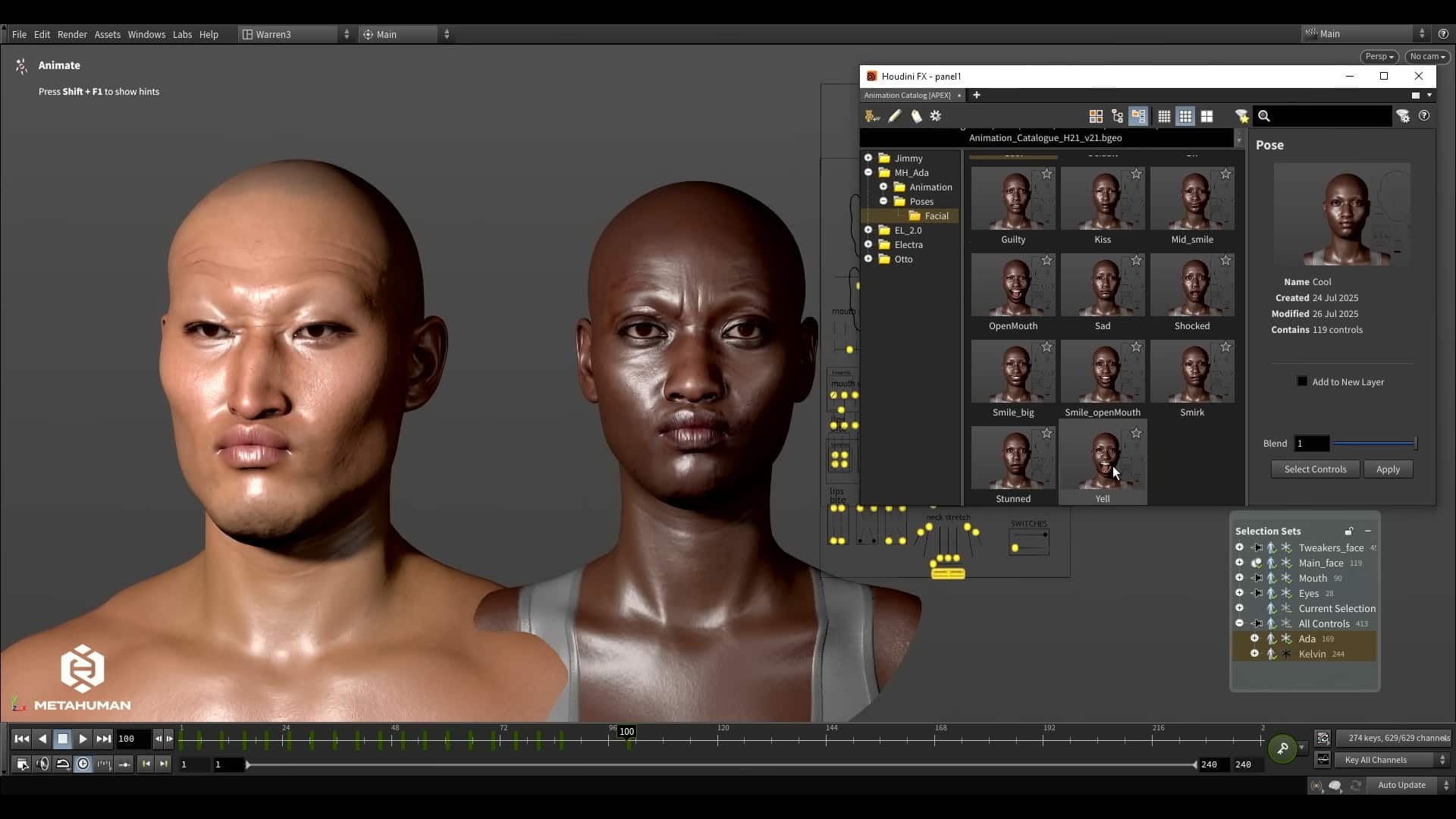1456x819 pixels.
Task: Click the Apply button to apply the pose
Action: coord(1387,469)
